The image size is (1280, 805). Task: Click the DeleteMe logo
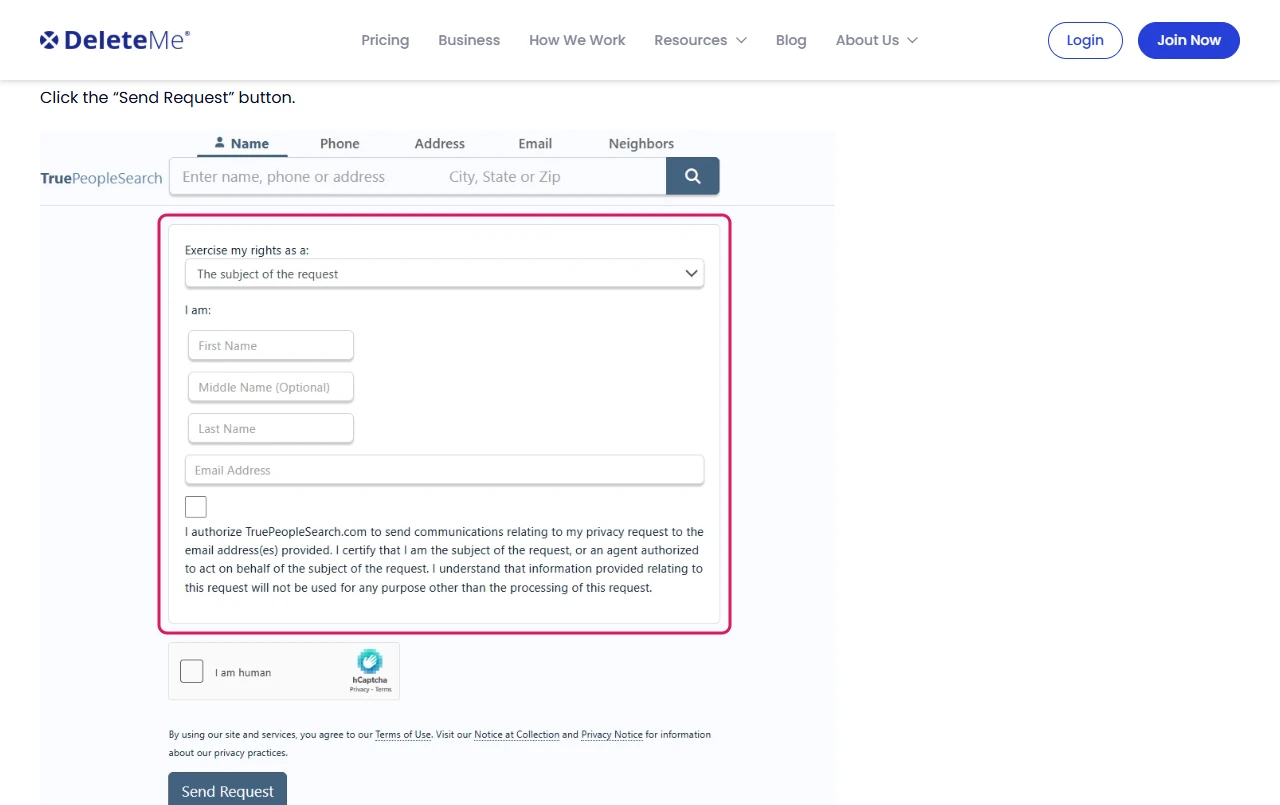pos(115,40)
